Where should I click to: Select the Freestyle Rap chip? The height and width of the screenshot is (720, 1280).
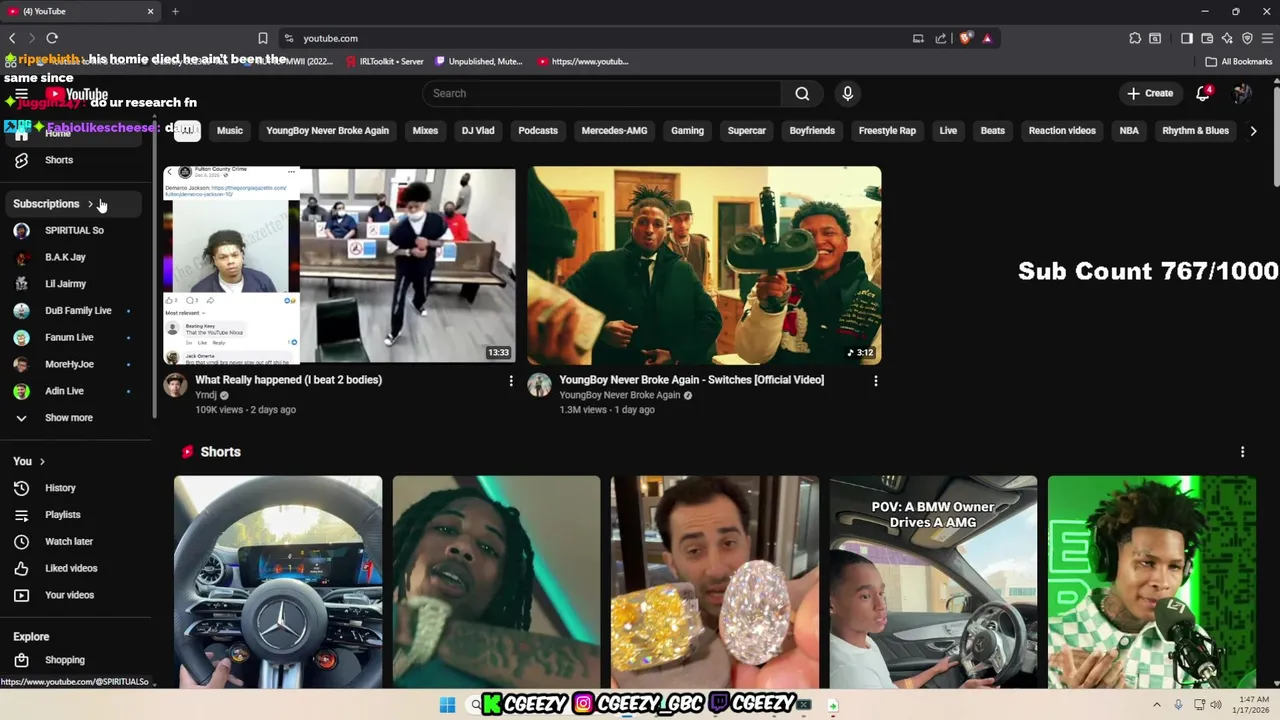click(x=887, y=130)
